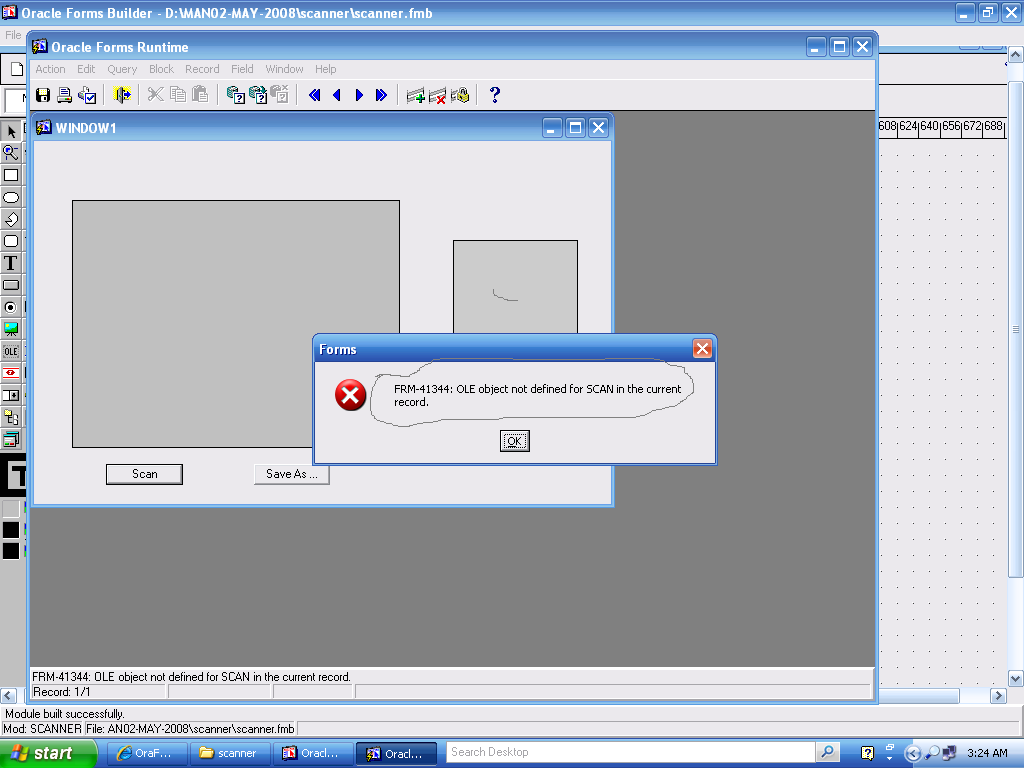This screenshot has height=768, width=1024.
Task: Click the greyed Cancel Query icon
Action: (x=280, y=95)
